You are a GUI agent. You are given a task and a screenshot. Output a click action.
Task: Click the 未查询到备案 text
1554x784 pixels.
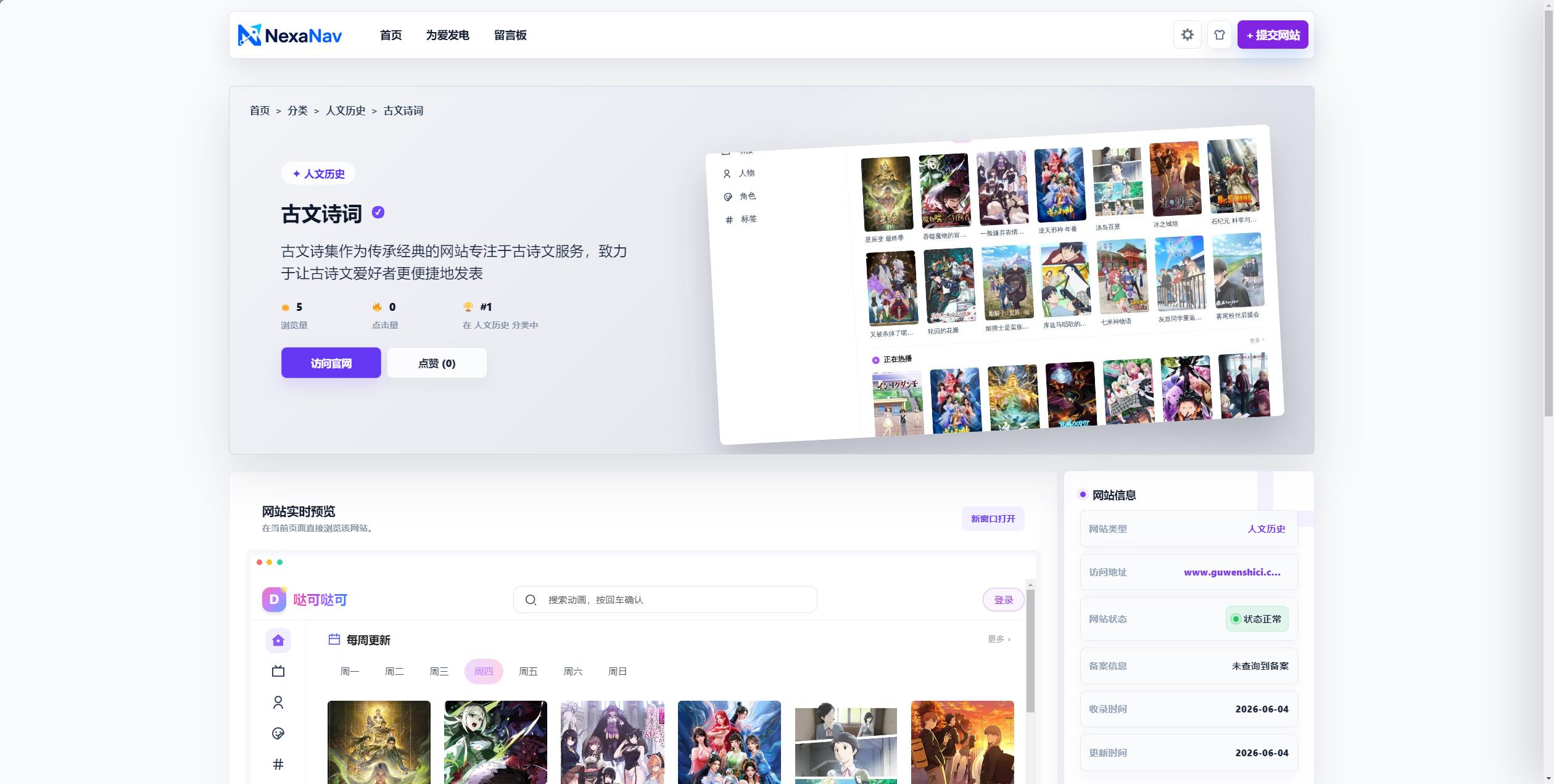[x=1260, y=666]
